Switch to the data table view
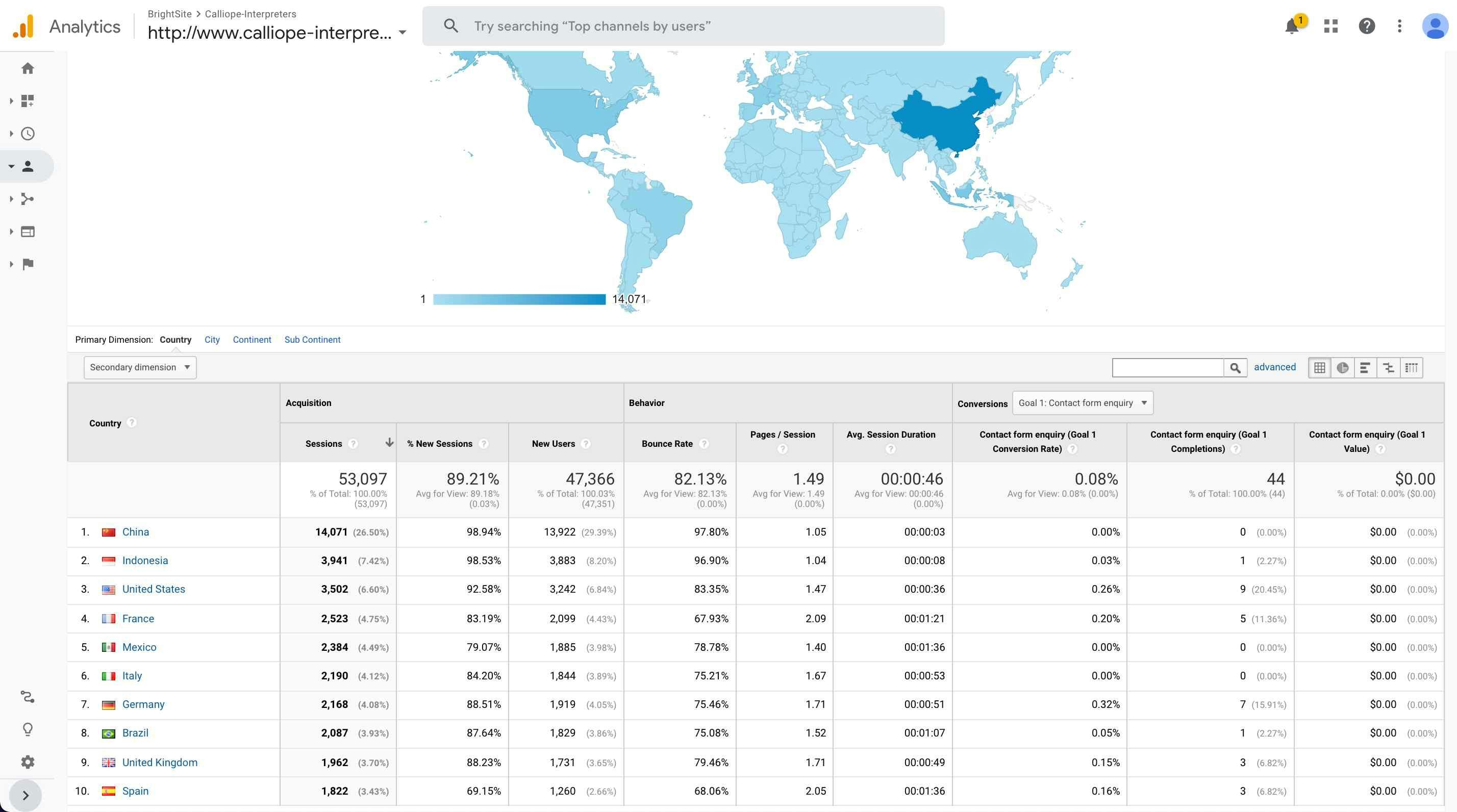1457x812 pixels. coord(1320,368)
